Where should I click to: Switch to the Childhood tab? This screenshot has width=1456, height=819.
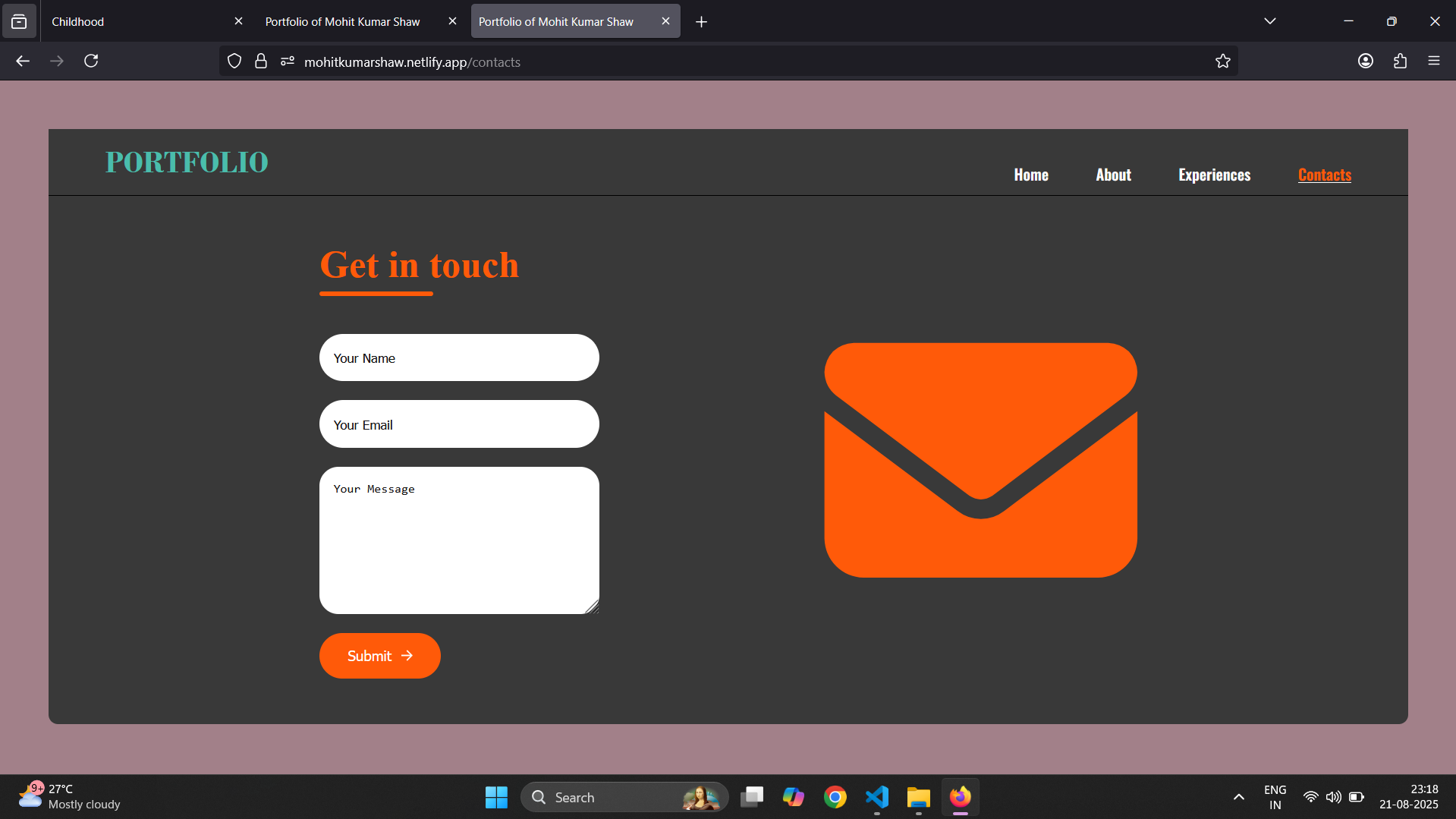[x=137, y=21]
